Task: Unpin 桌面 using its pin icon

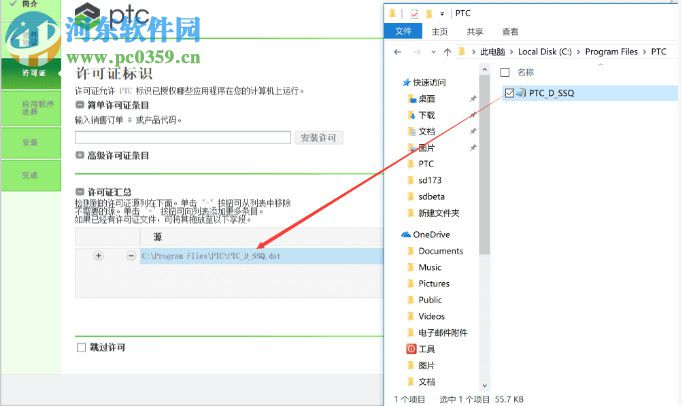Action: click(473, 99)
